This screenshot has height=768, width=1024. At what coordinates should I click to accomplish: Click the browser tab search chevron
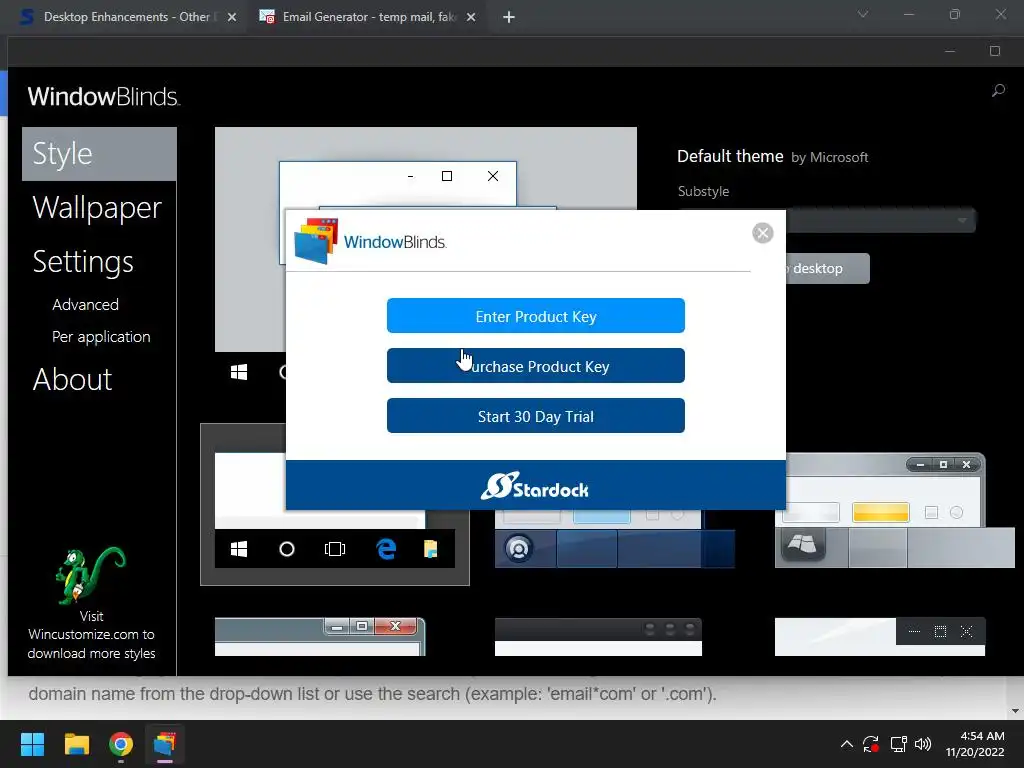(863, 14)
